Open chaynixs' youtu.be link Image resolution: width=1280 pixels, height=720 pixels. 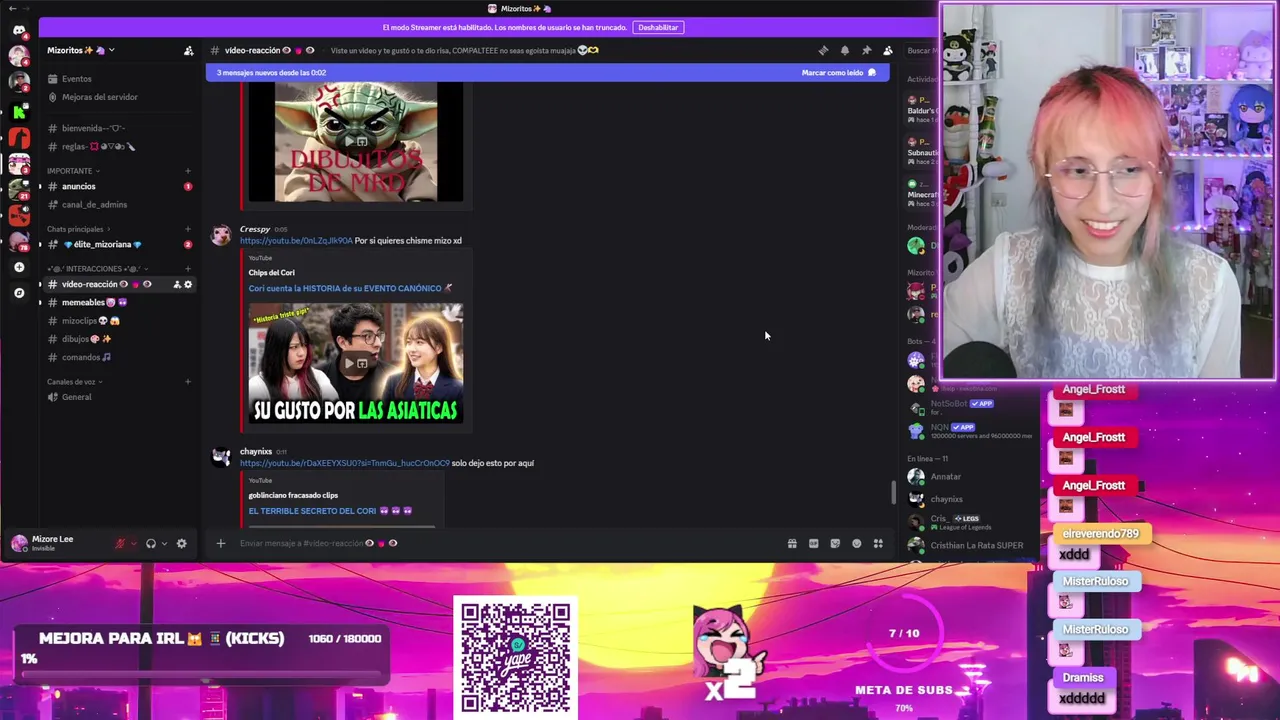coord(344,463)
